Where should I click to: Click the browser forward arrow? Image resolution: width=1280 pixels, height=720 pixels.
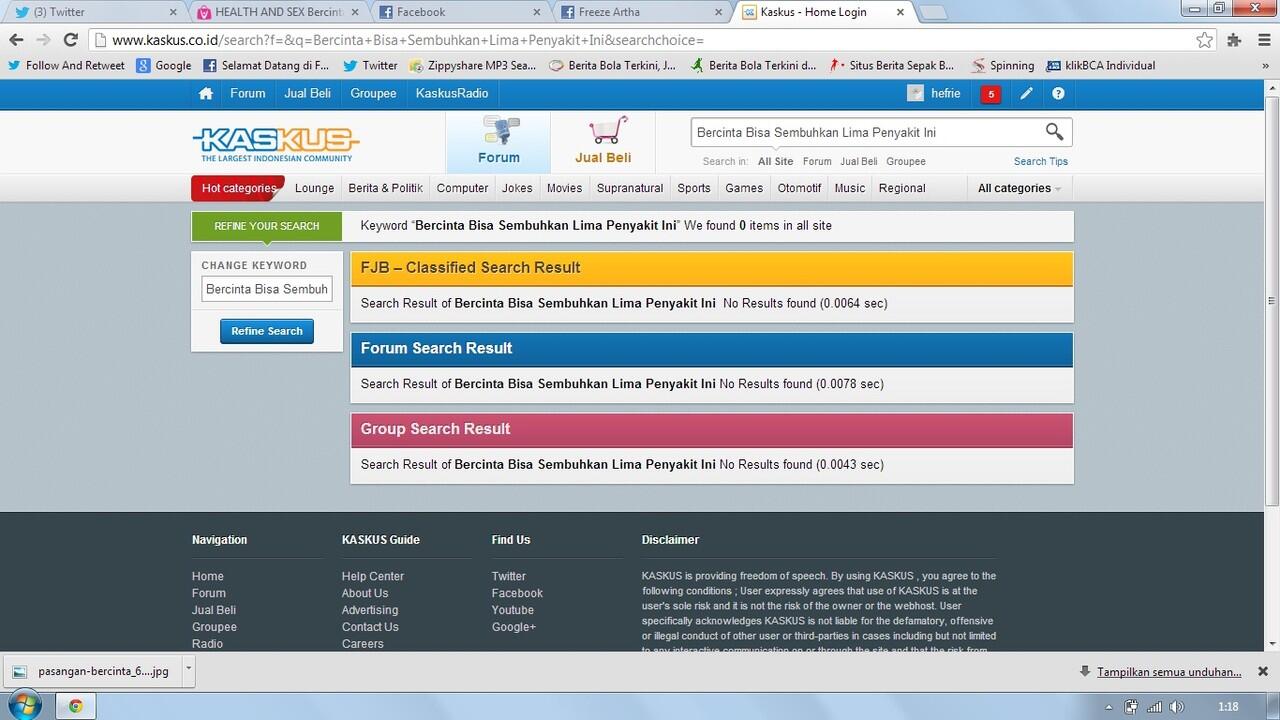[43, 40]
